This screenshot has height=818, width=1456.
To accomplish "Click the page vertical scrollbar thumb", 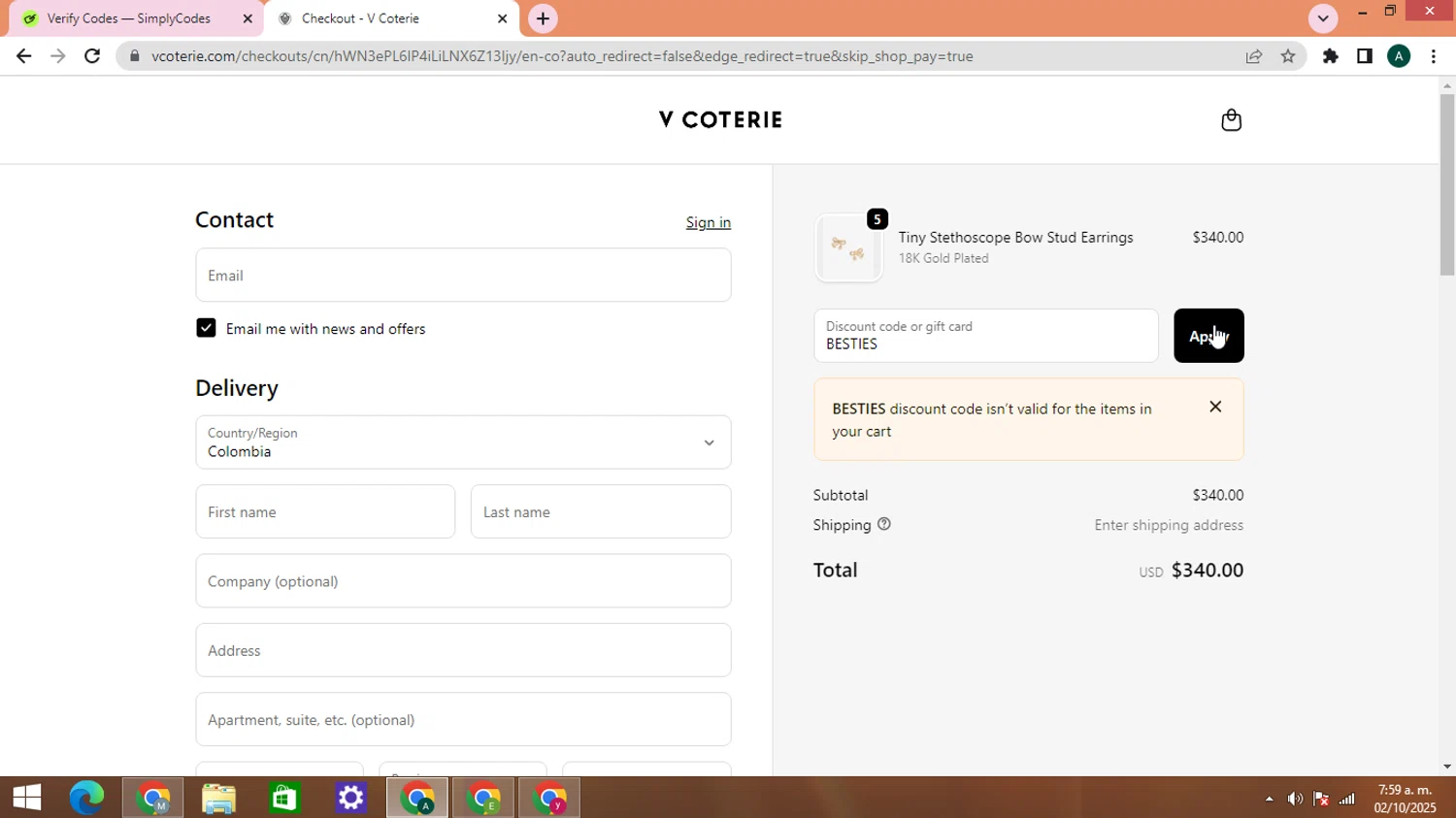I will [1447, 184].
